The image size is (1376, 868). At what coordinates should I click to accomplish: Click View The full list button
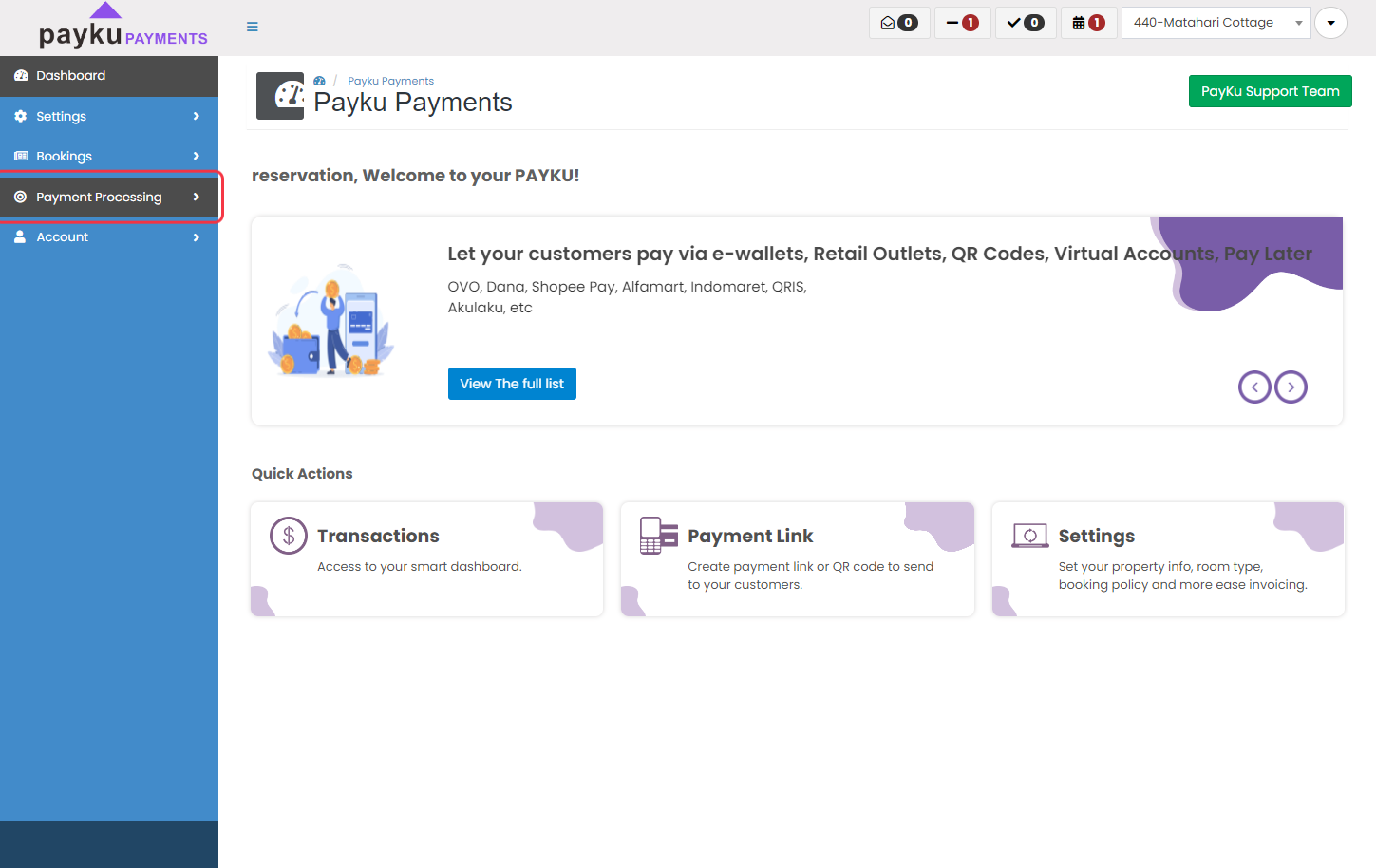[512, 384]
